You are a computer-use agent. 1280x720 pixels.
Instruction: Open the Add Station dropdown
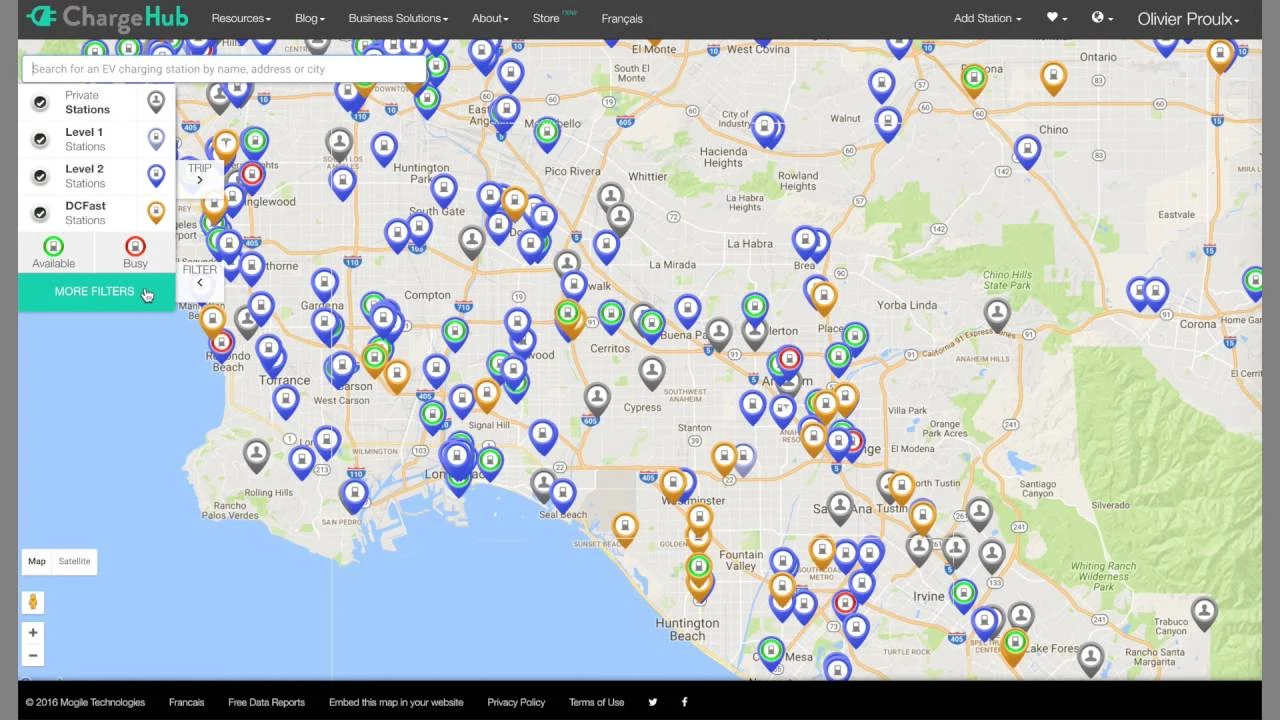987,18
